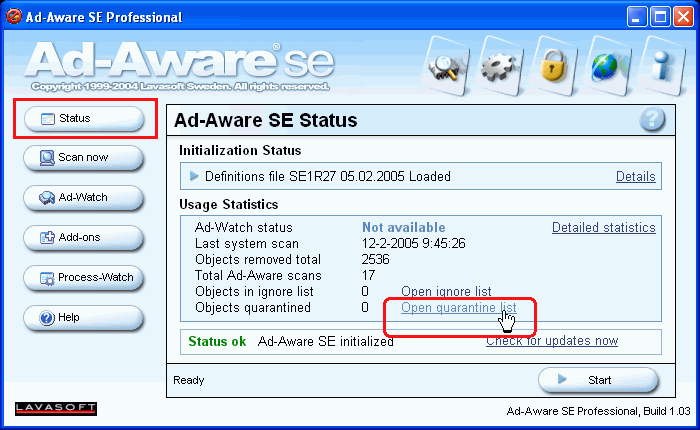
Task: Click the 'Usage Statistics' heading
Action: pos(229,205)
